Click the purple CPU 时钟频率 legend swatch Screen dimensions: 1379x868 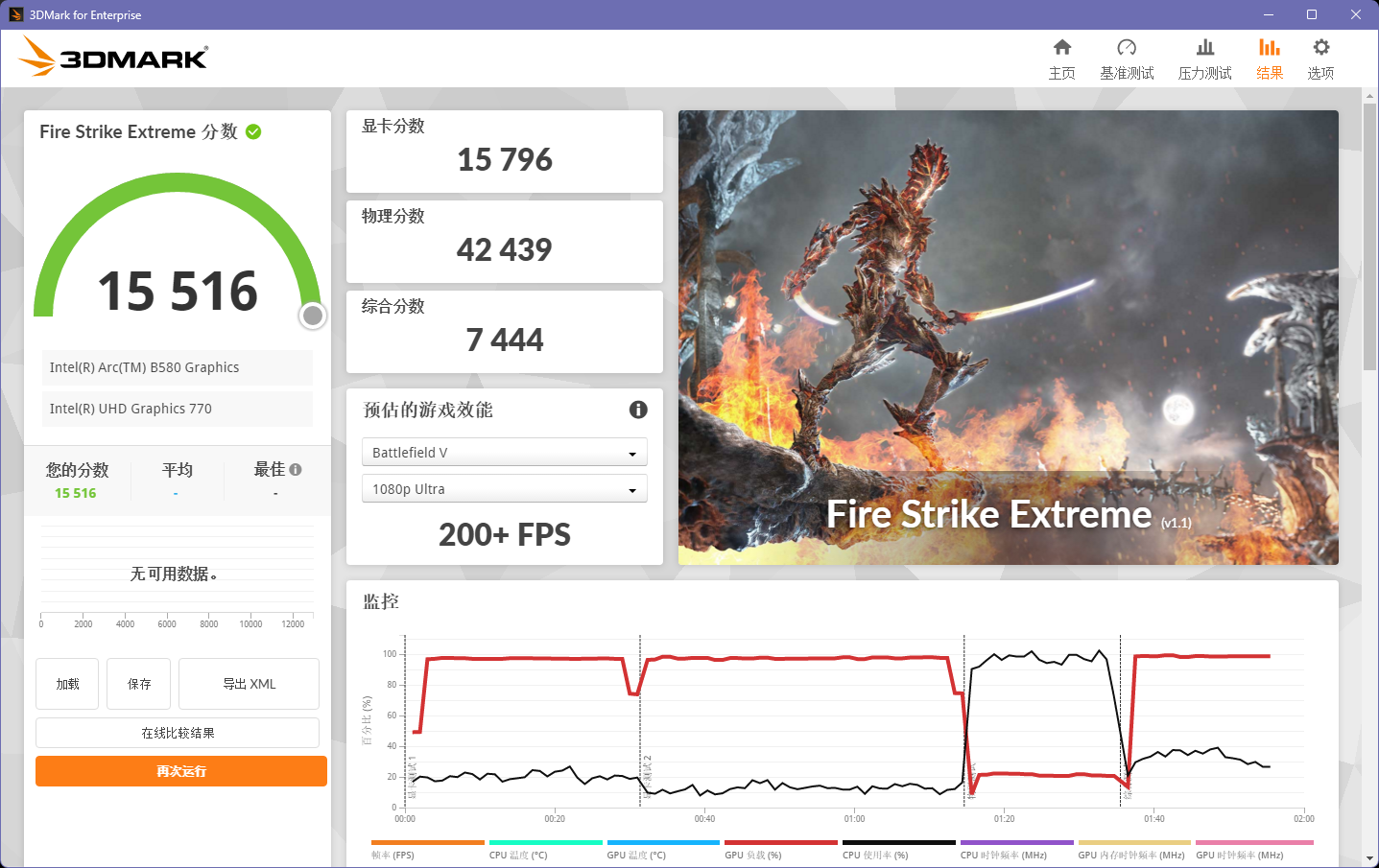coord(1017,842)
